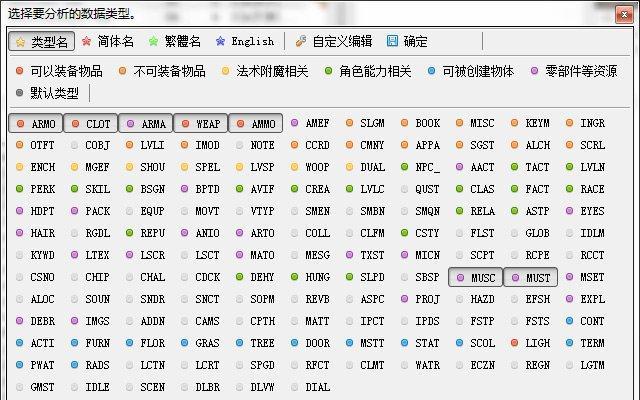Select the HAIR data type

[x=36, y=233]
